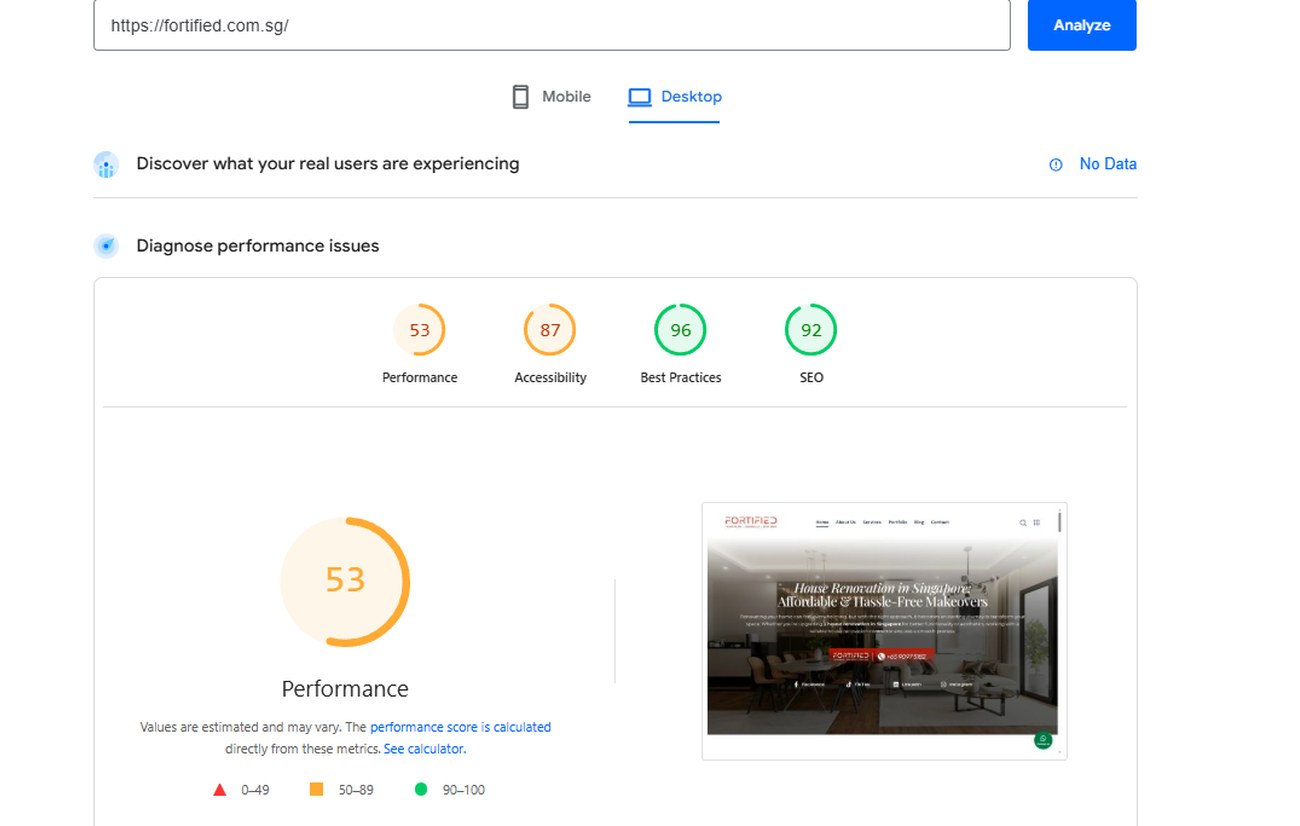This screenshot has height=826, width=1300.
Task: Jump to SEO score gauge 92
Action: (811, 330)
